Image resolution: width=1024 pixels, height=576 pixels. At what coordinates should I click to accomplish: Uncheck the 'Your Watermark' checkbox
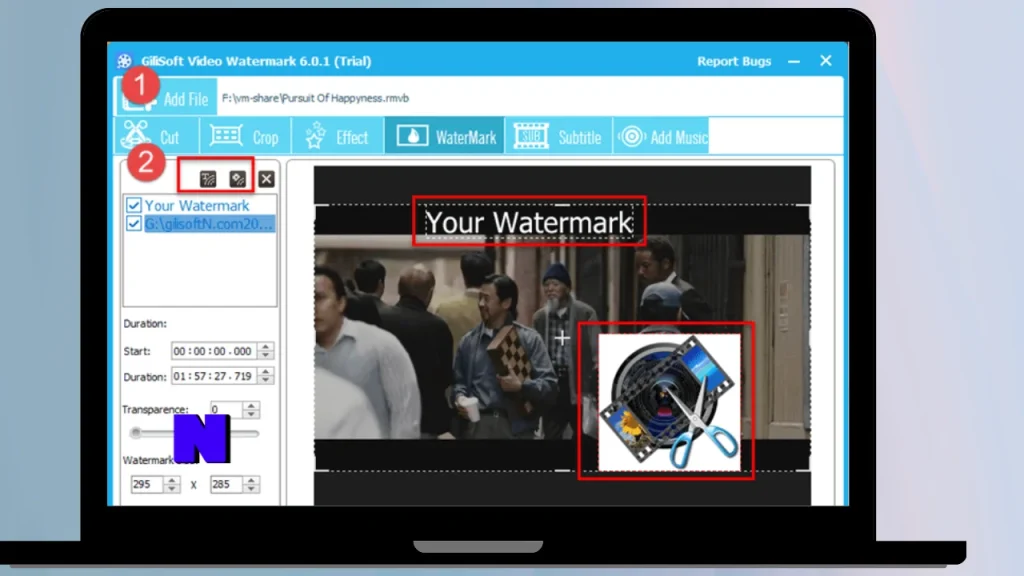(133, 205)
